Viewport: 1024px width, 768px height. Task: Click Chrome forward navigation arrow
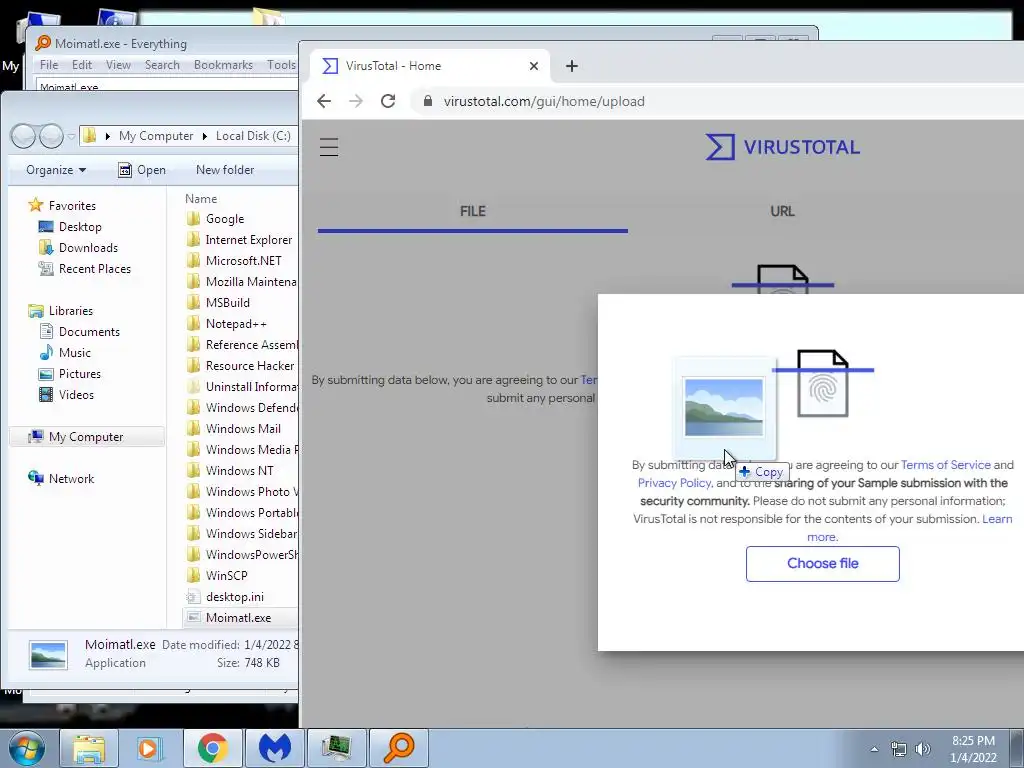tap(356, 101)
